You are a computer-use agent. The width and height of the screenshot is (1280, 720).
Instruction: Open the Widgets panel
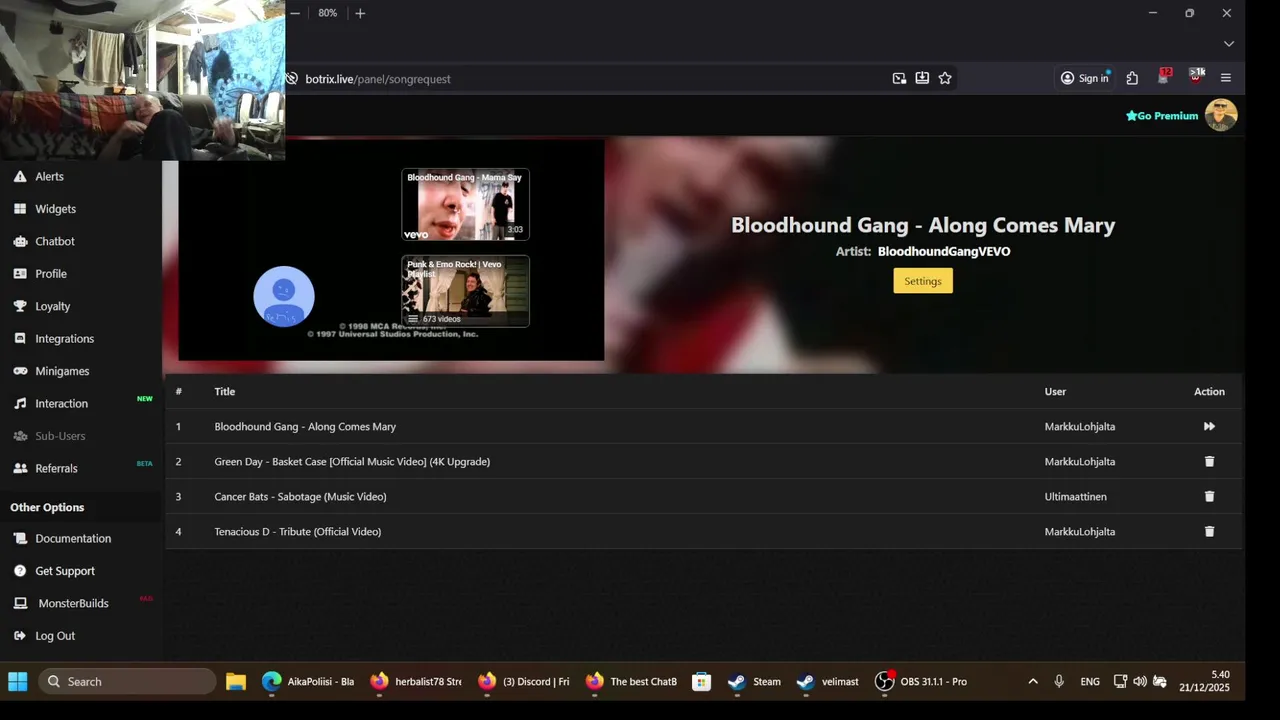click(55, 209)
